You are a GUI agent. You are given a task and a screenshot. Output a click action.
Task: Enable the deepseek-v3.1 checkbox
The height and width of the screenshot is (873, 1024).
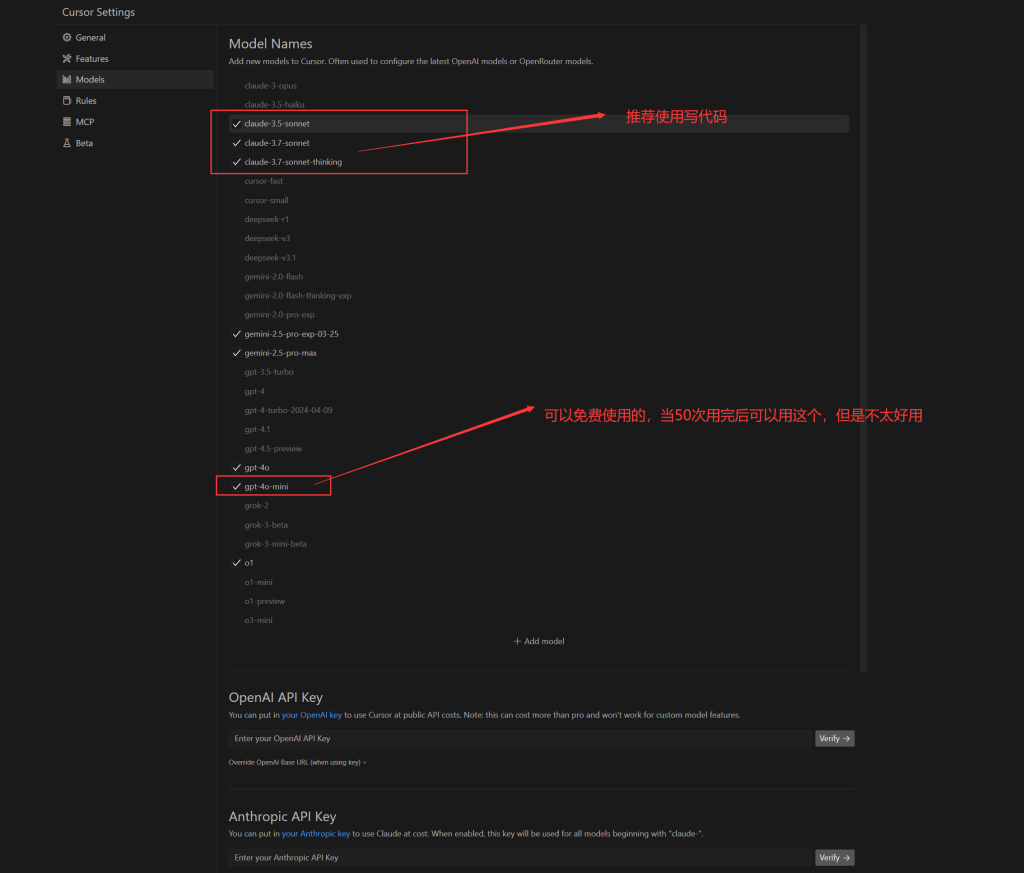point(236,257)
